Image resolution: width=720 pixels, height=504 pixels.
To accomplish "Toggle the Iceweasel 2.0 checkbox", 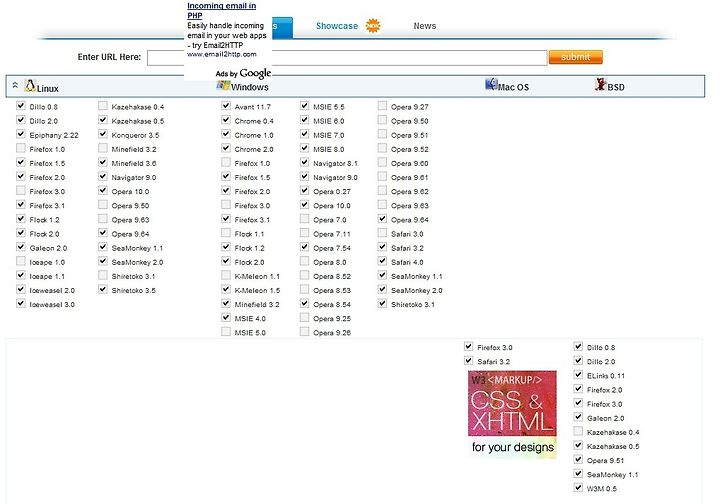I will click(21, 289).
